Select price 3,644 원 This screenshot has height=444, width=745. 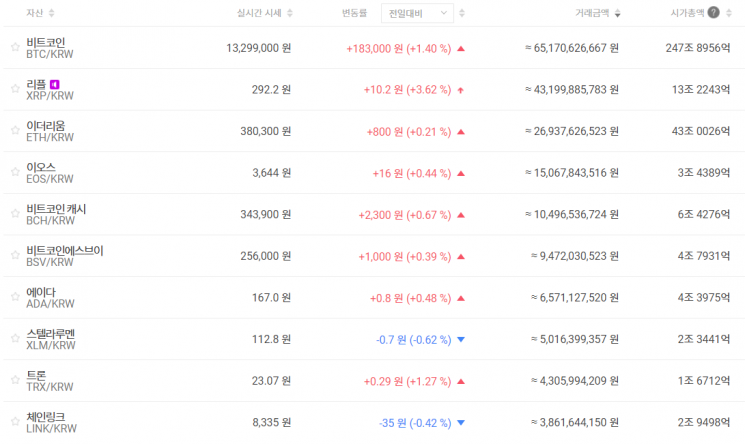[272, 173]
